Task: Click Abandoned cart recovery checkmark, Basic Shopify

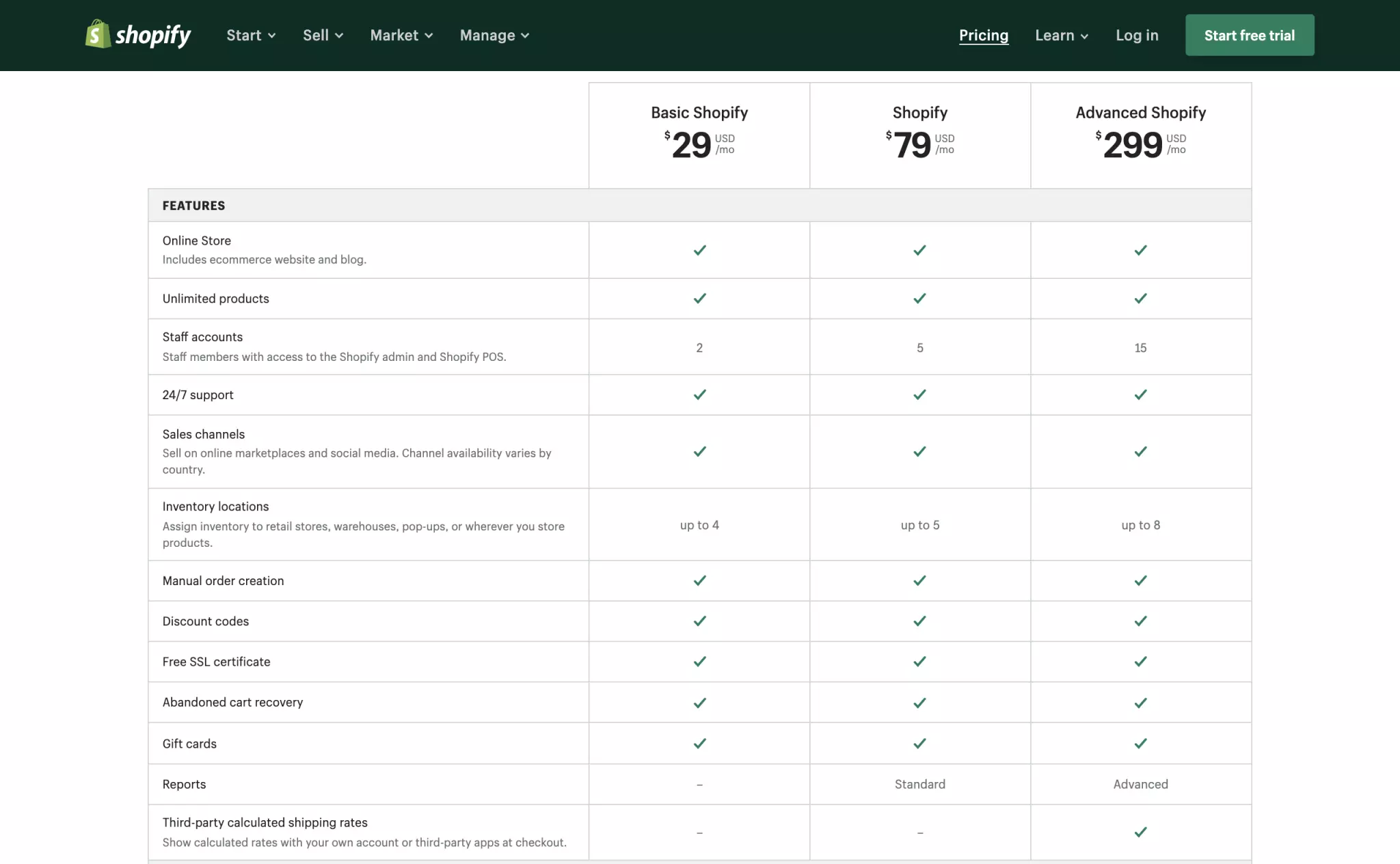Action: click(699, 703)
